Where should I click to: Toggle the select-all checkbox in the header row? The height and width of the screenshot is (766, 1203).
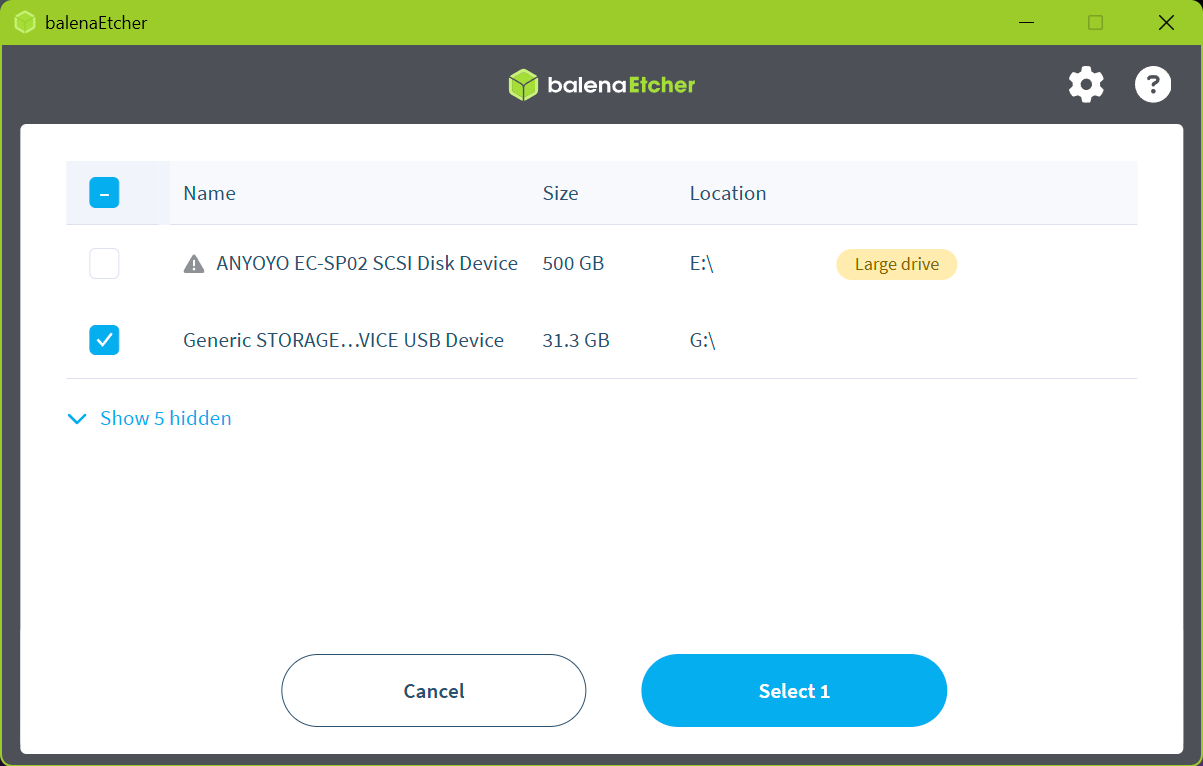[104, 193]
